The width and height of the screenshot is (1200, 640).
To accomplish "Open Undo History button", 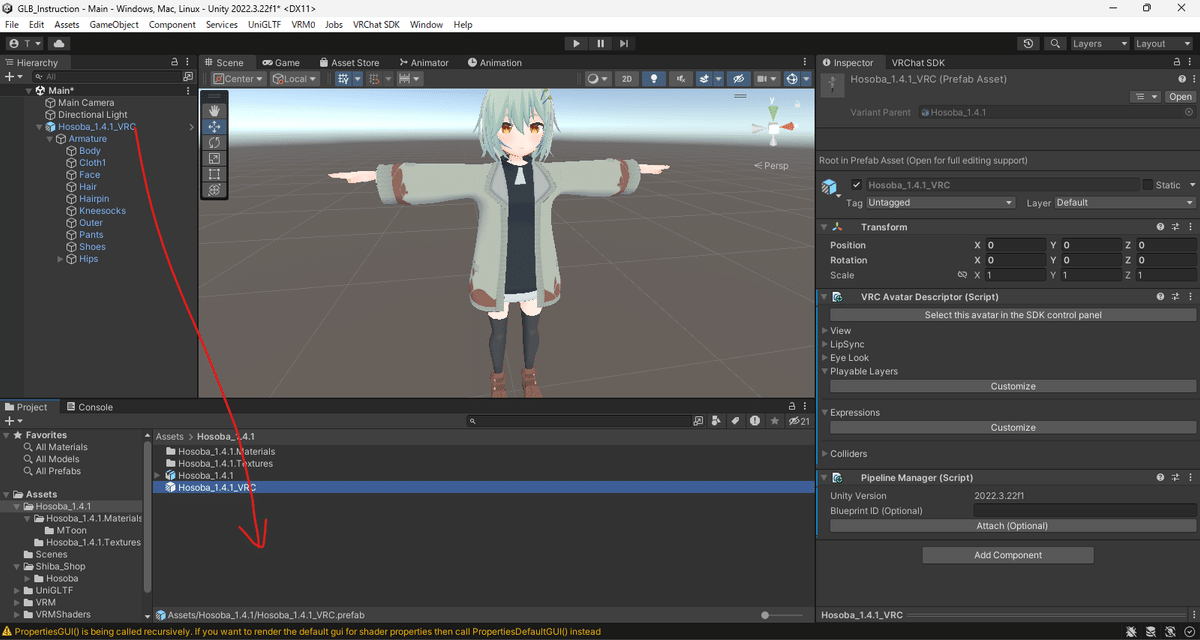I will coord(1029,44).
